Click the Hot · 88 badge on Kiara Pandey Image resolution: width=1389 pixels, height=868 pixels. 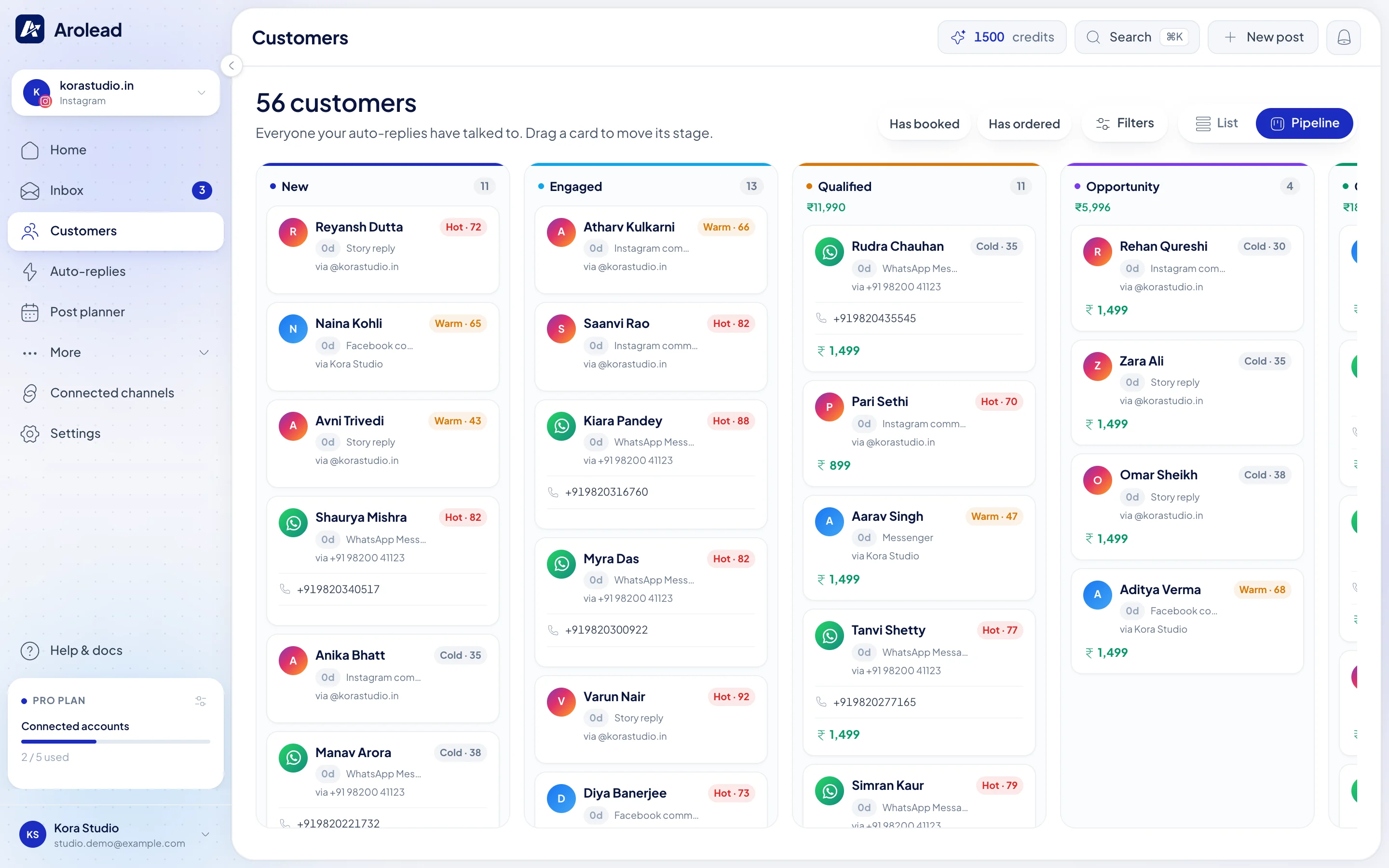[731, 421]
